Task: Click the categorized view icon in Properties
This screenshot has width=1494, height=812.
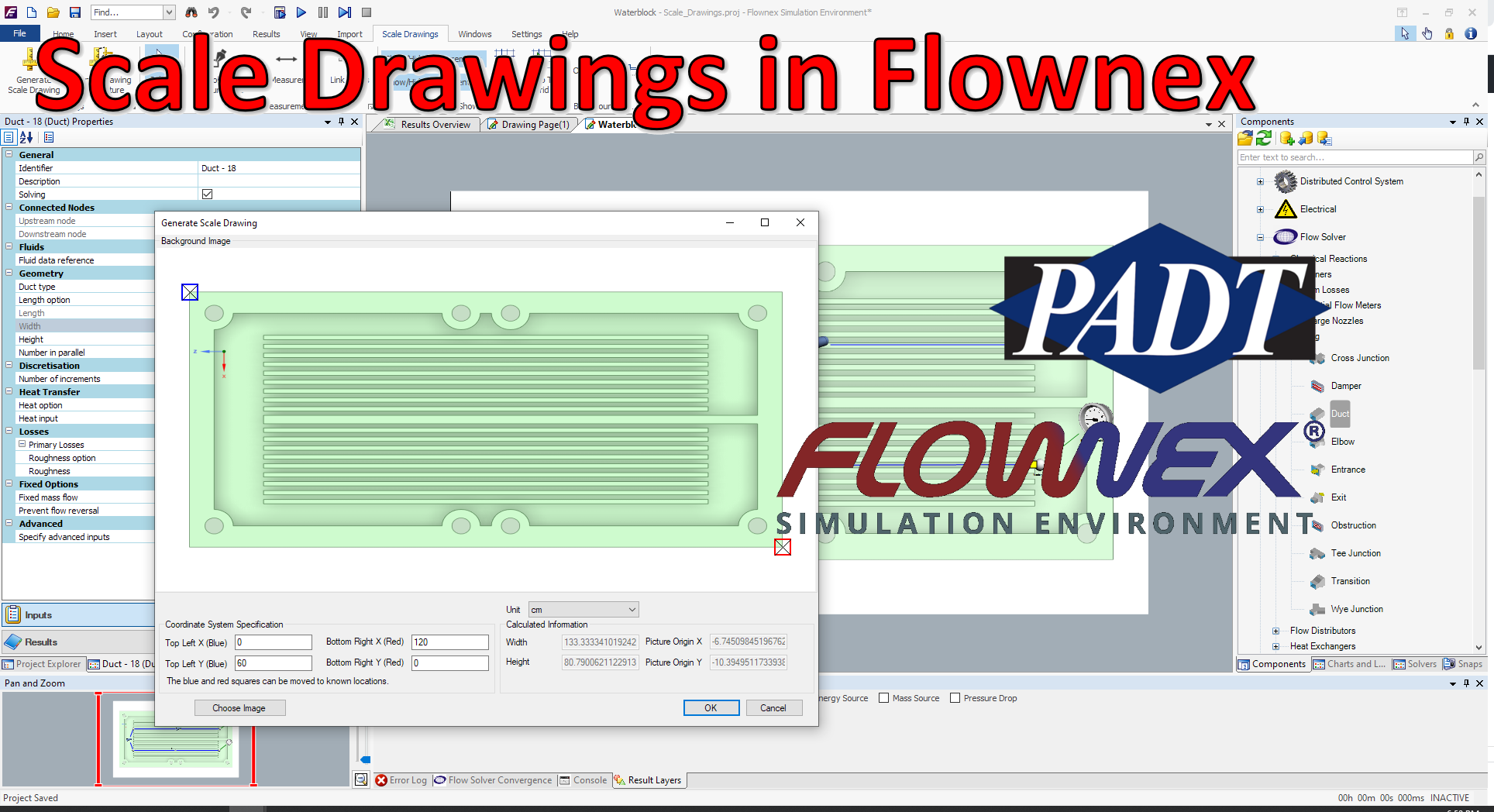Action: point(9,137)
